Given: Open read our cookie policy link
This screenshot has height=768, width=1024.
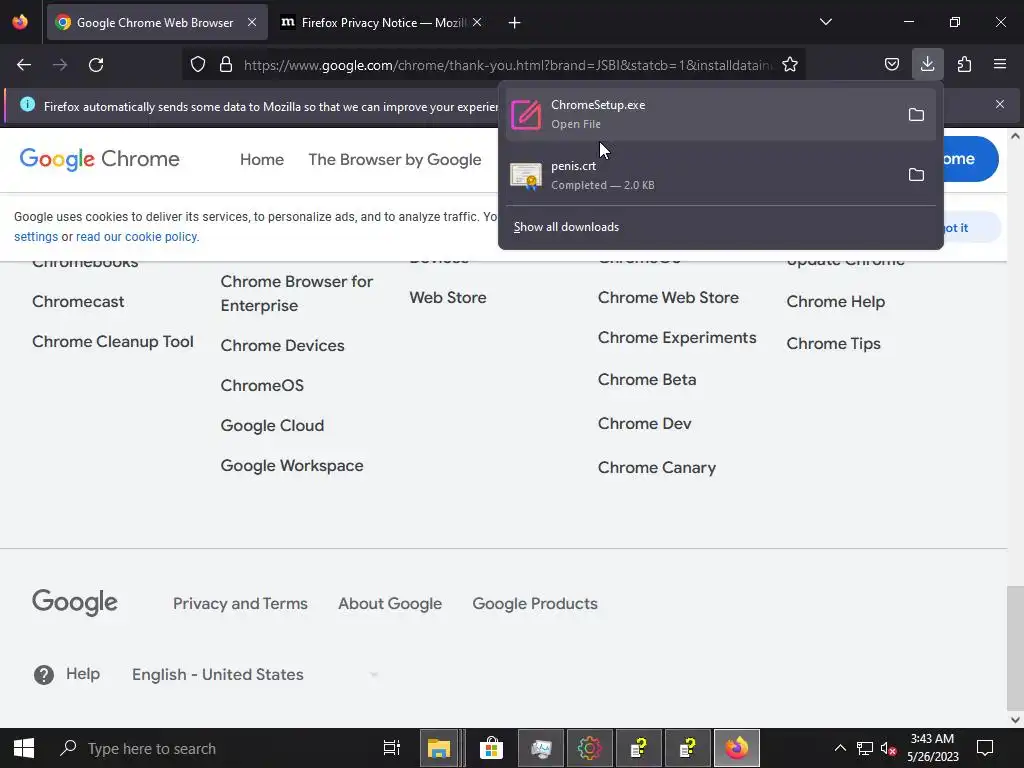Looking at the screenshot, I should pos(136,236).
